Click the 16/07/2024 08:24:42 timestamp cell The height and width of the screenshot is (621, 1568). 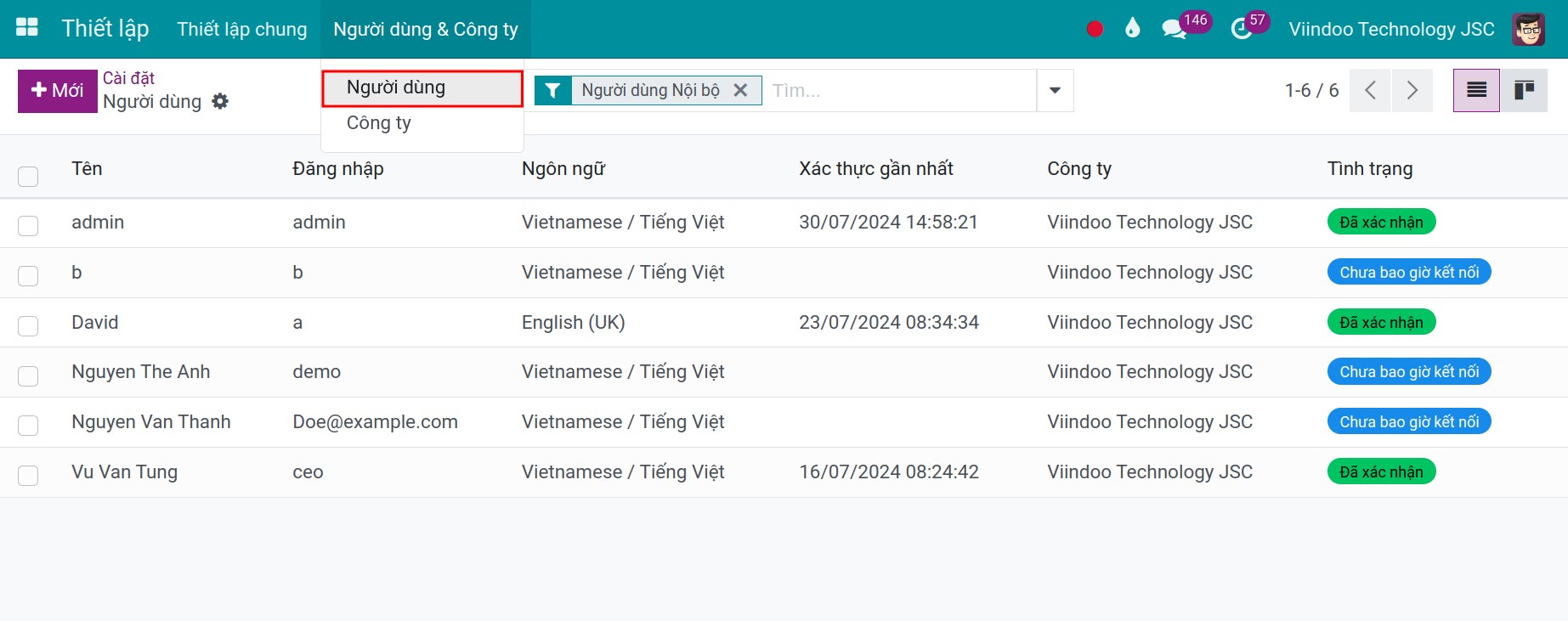click(889, 471)
